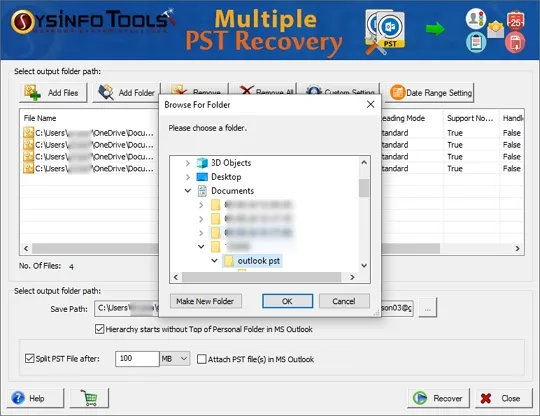540x416 pixels.
Task: Confirm folder selection with OK
Action: click(287, 301)
